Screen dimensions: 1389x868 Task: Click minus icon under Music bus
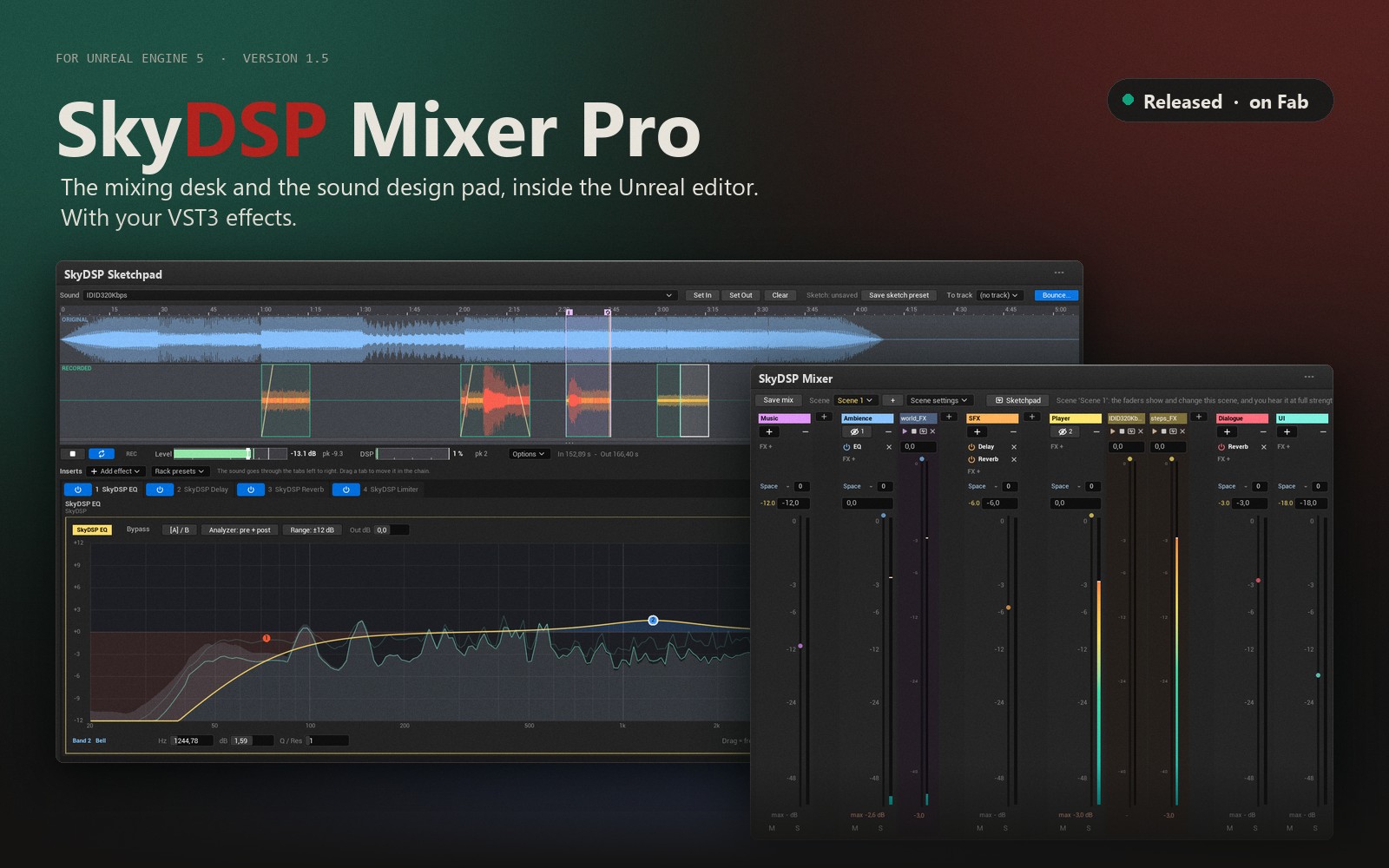point(805,431)
